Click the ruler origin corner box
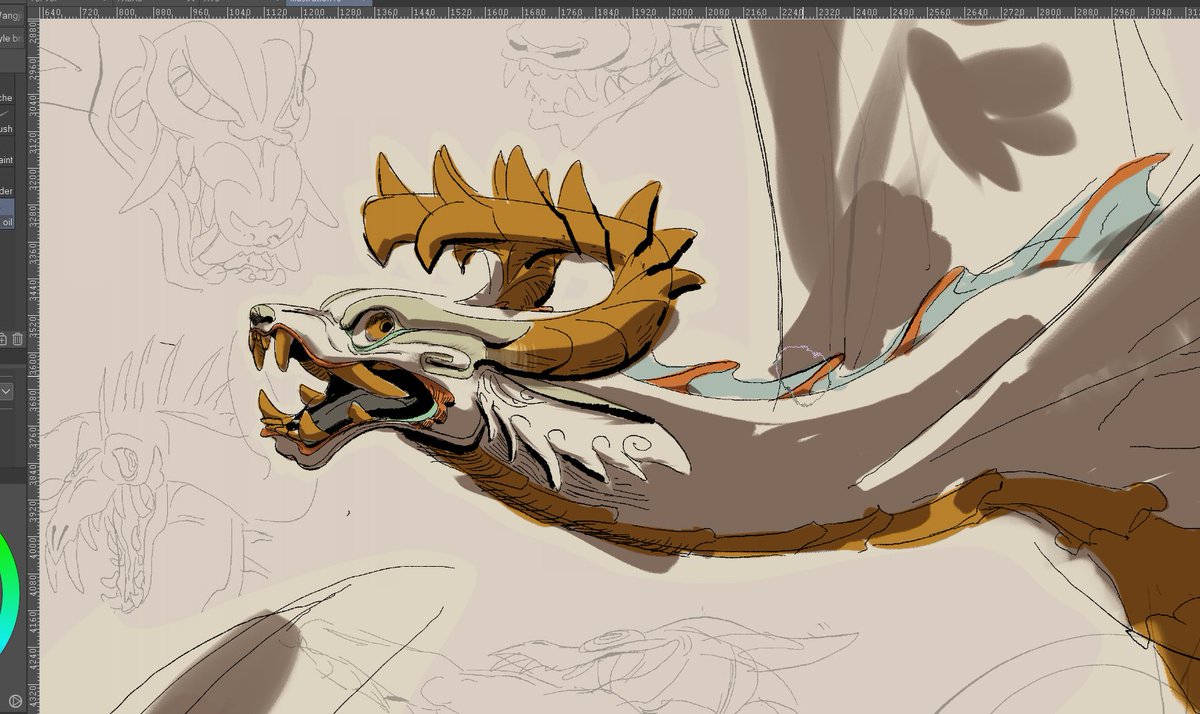The width and height of the screenshot is (1200, 714). pos(32,14)
